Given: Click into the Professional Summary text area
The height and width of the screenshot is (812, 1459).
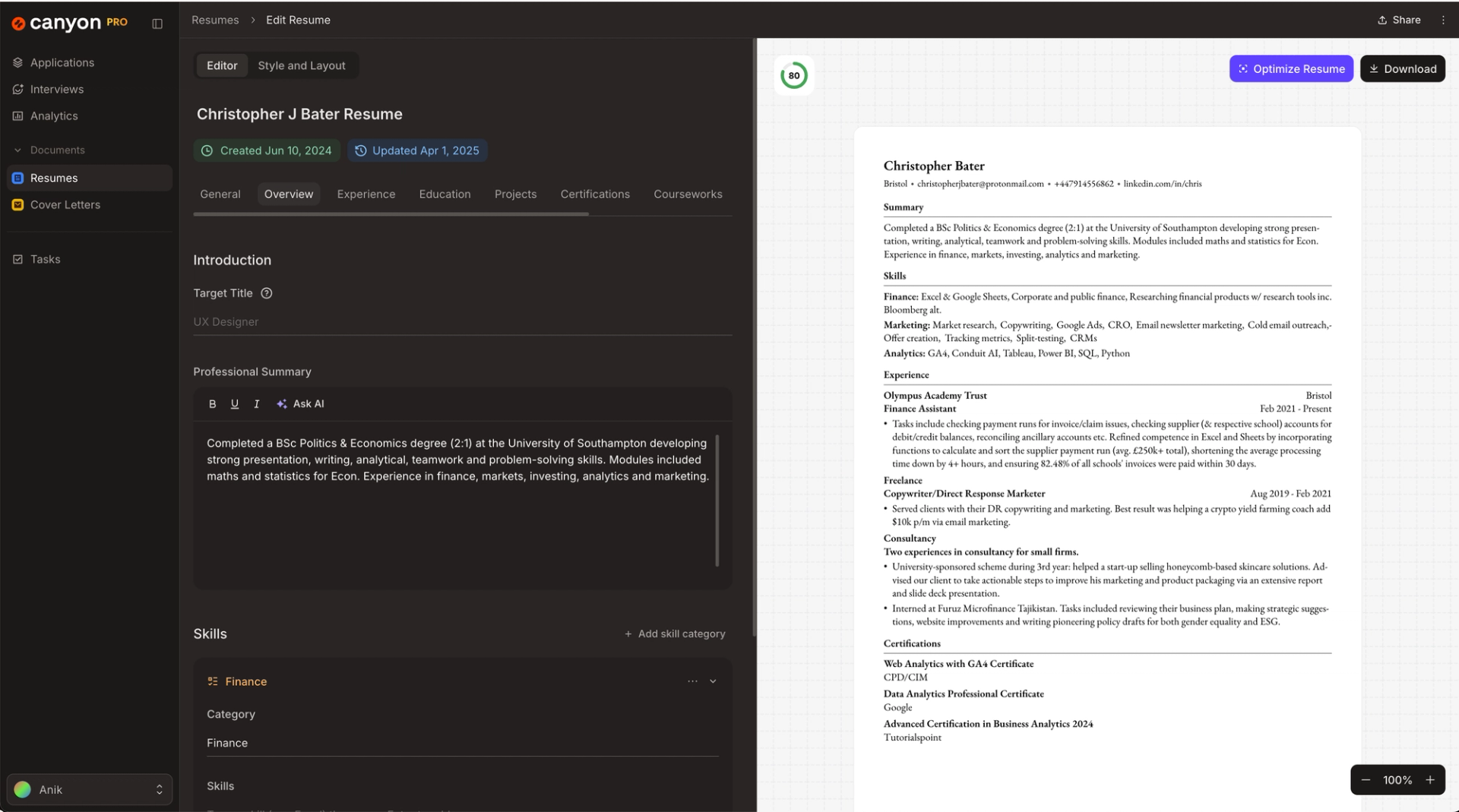Looking at the screenshot, I should coord(458,502).
